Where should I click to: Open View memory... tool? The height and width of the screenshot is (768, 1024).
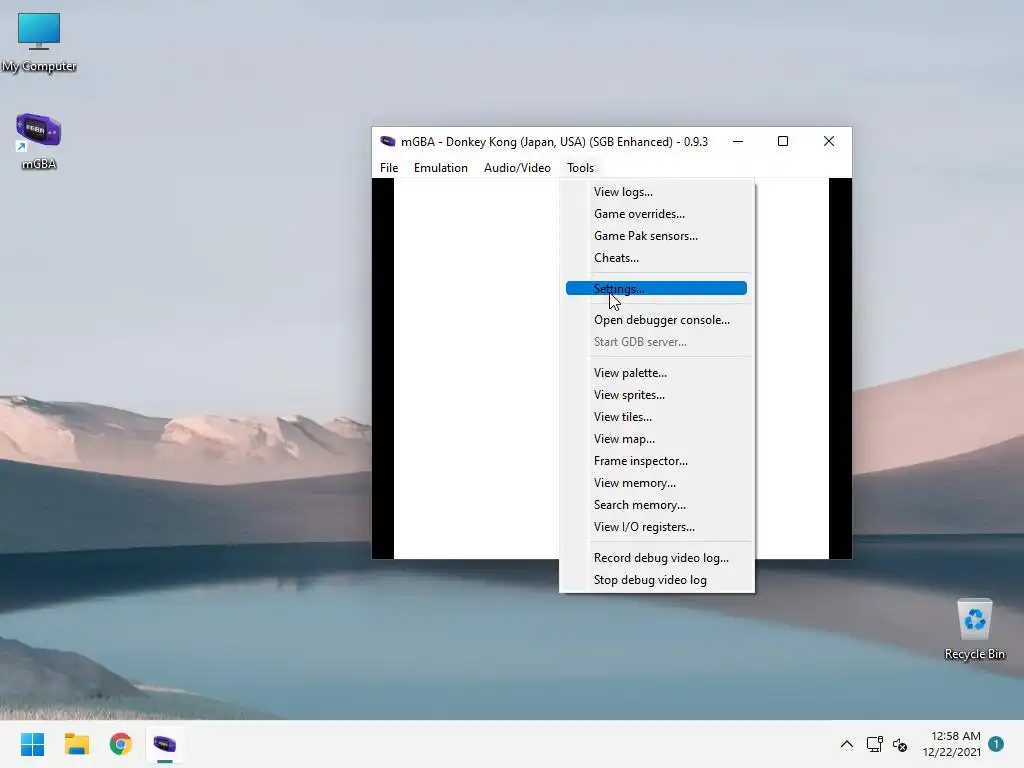[x=656, y=483]
